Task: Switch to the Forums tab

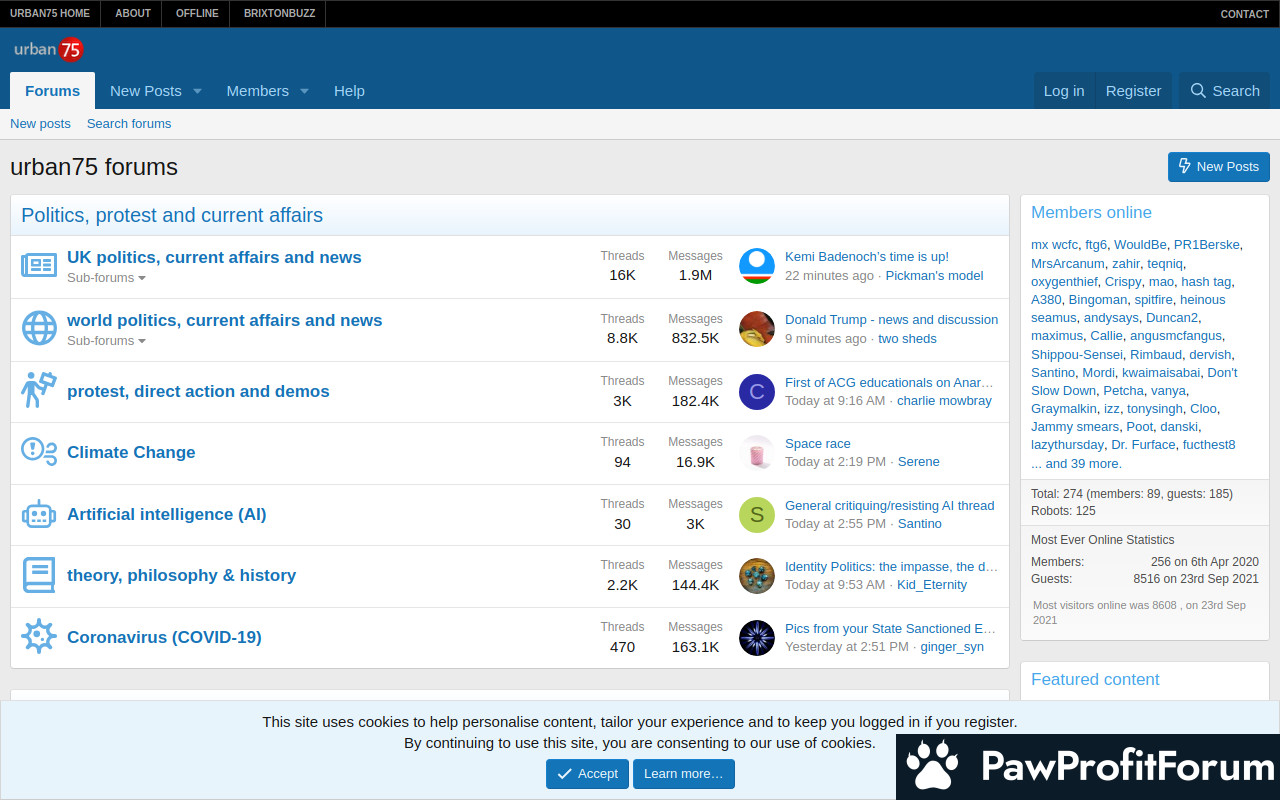Action: pyautogui.click(x=52, y=91)
